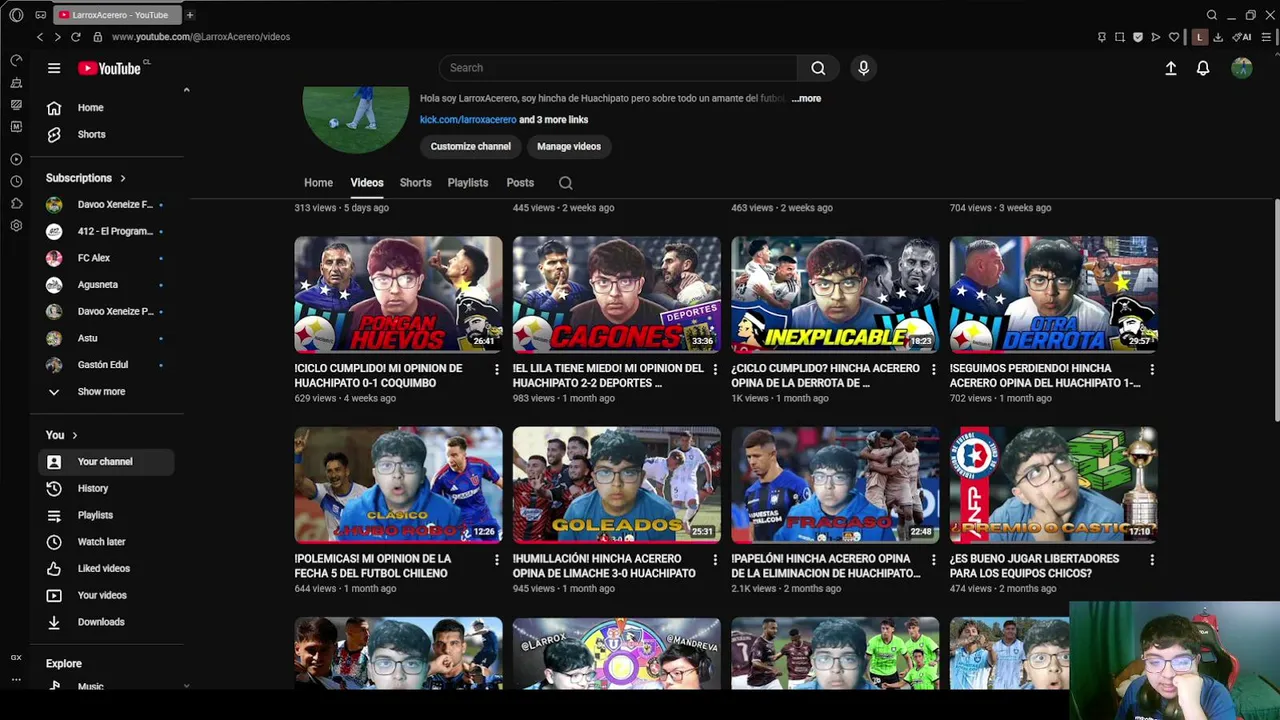Open the browser downloads icon
1280x720 pixels.
1218,37
